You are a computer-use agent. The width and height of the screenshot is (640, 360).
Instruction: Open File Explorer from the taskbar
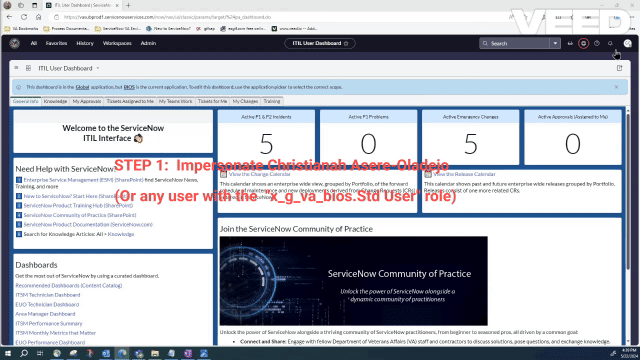(155, 353)
